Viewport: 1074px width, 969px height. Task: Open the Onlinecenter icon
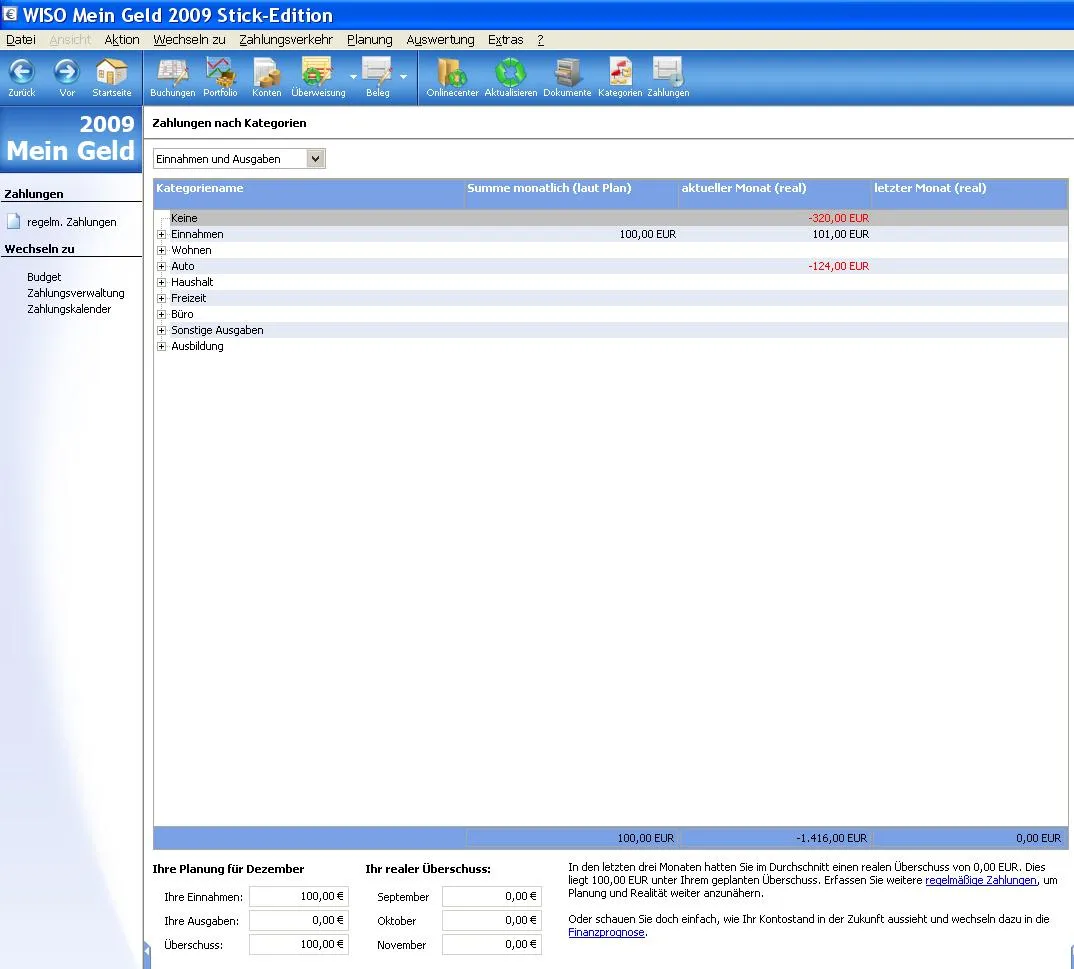click(452, 73)
